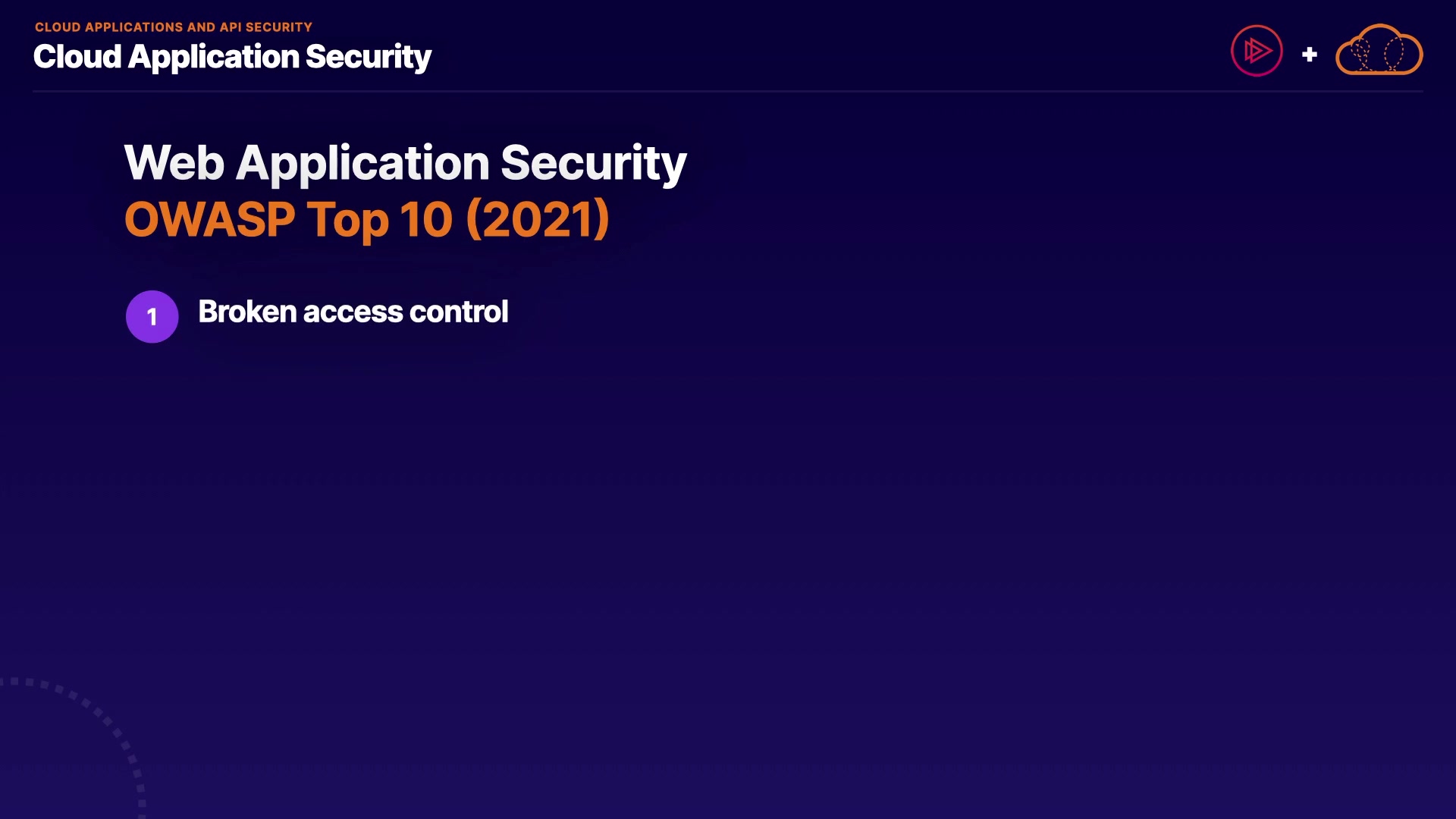Select the "Broken access control" list item
Viewport: 1456px width, 819px height.
(353, 312)
